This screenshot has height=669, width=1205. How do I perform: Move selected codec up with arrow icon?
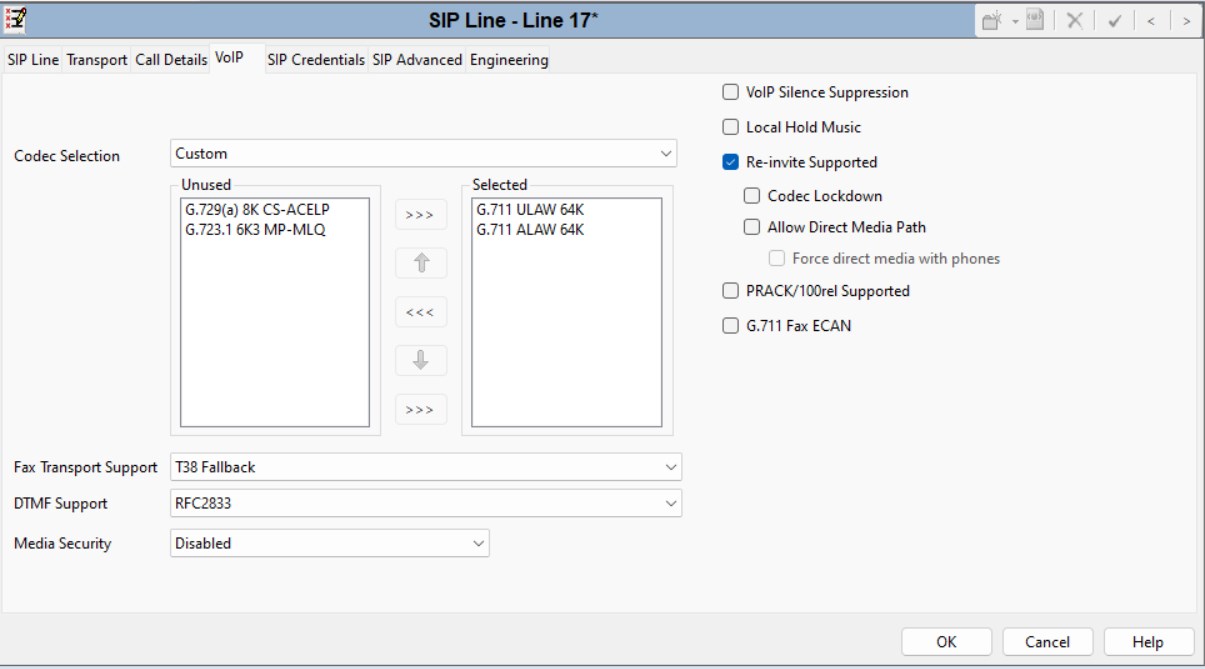coord(421,263)
